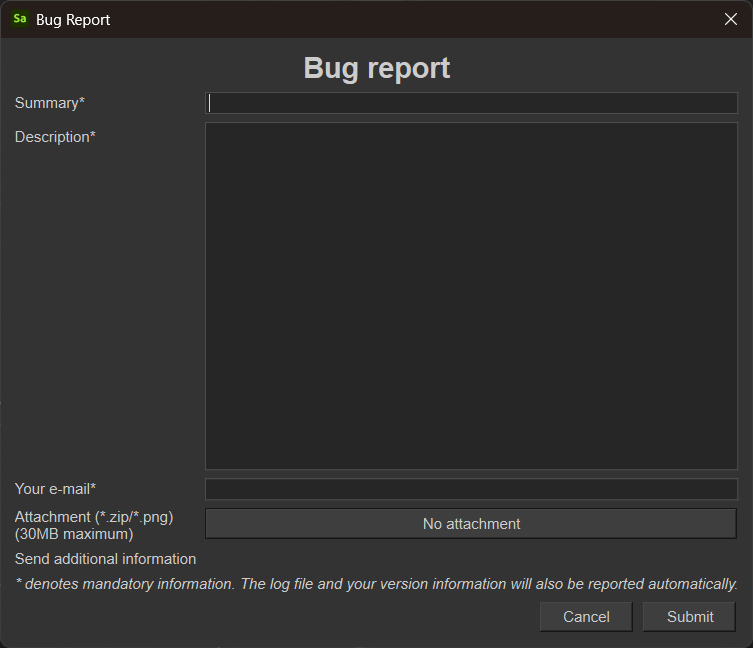Image resolution: width=753 pixels, height=648 pixels.
Task: Click the Substance Alchemist app icon
Action: 20,19
